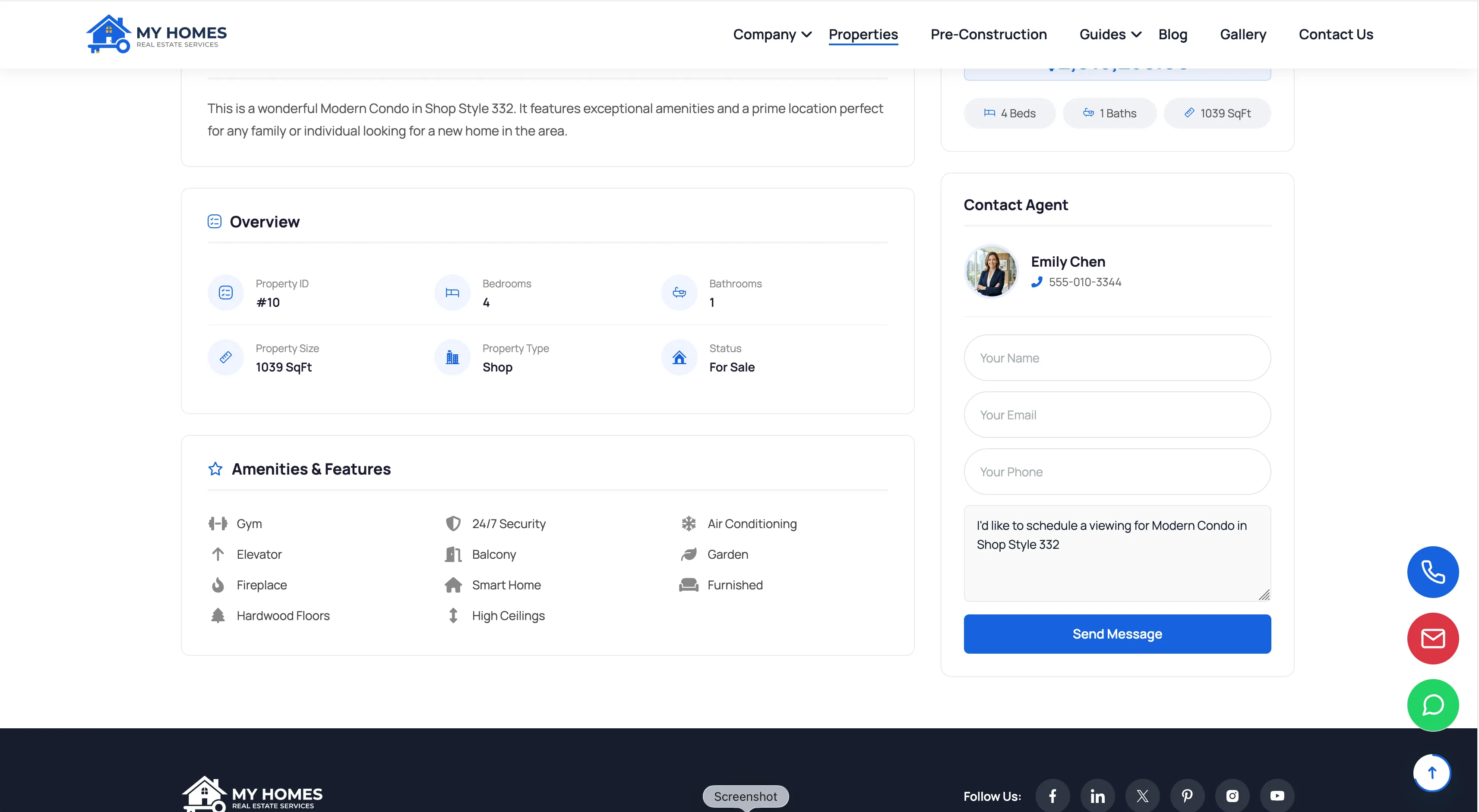
Task: Open the Blog nav item
Action: (x=1172, y=35)
